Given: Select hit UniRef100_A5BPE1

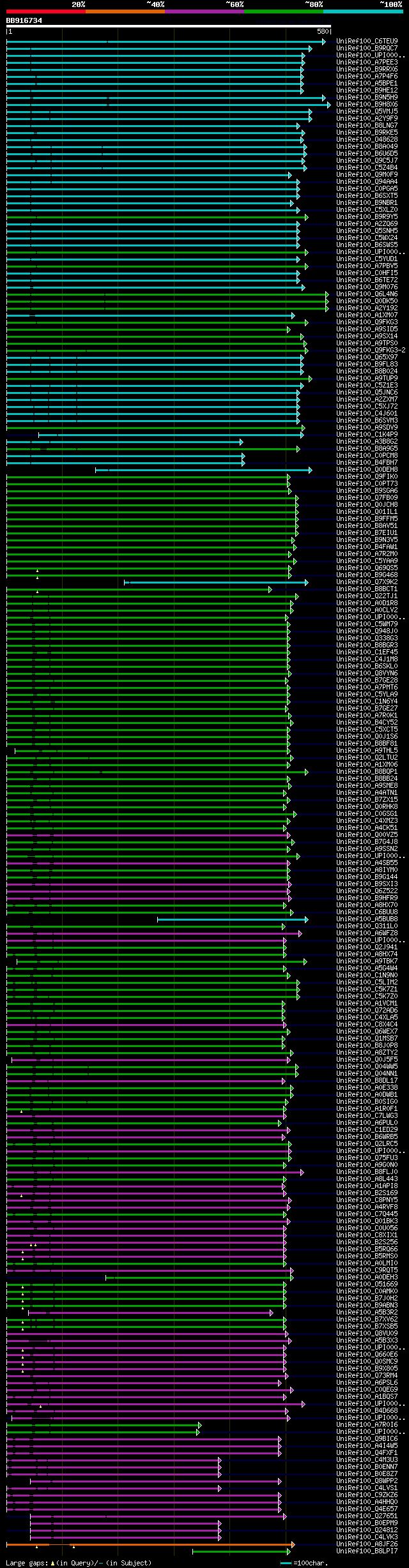Looking at the screenshot, I should tap(367, 83).
